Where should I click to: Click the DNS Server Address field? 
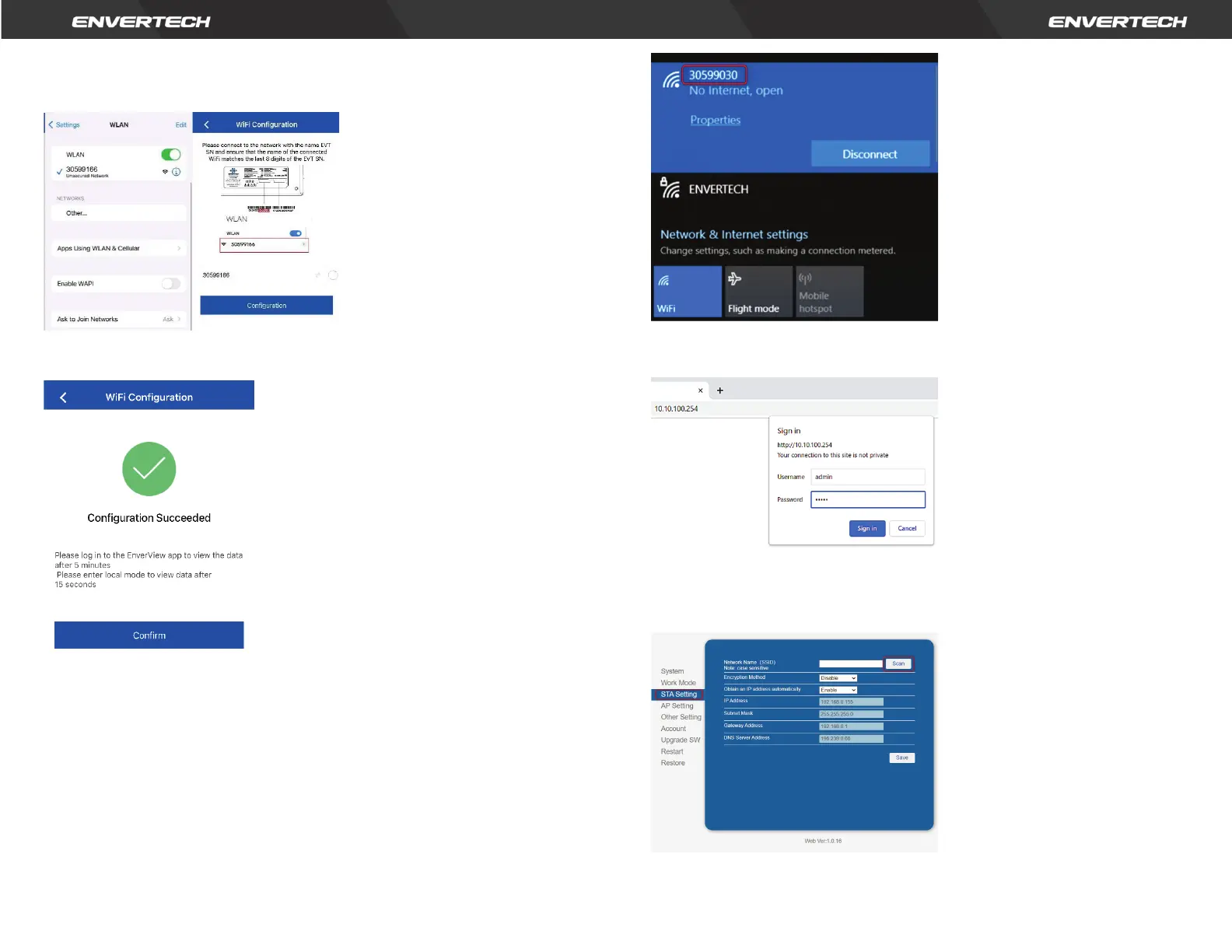point(851,739)
